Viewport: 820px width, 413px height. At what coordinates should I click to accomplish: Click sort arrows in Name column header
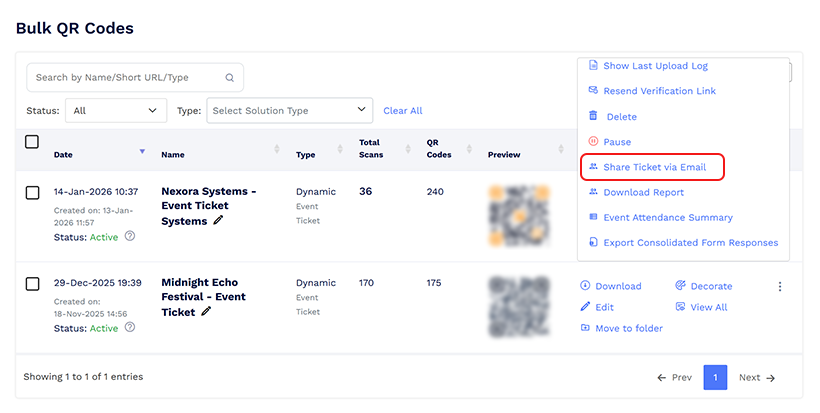(x=277, y=149)
